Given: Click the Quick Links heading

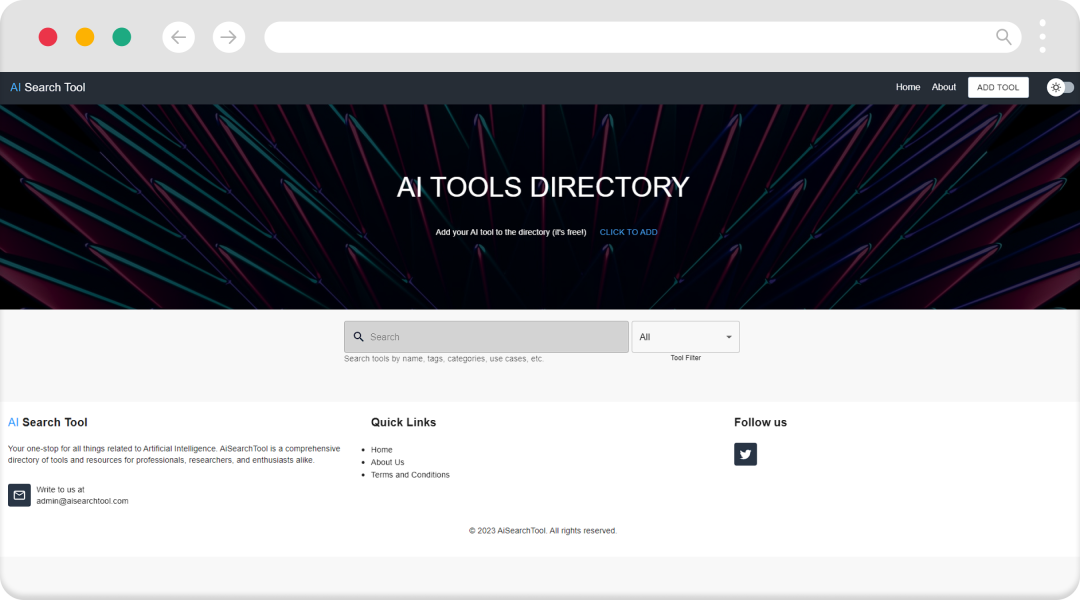Looking at the screenshot, I should (x=404, y=422).
